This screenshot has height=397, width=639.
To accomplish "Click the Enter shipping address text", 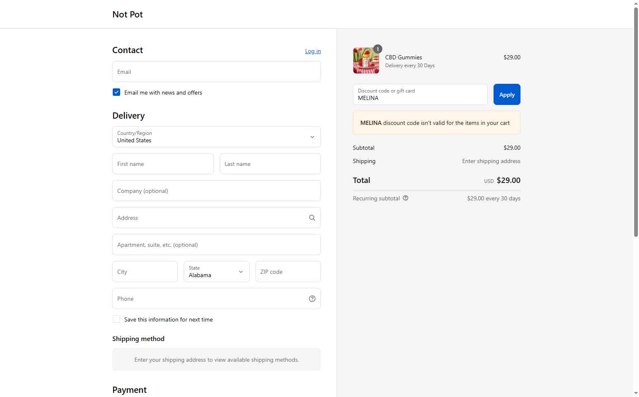I will point(491,161).
